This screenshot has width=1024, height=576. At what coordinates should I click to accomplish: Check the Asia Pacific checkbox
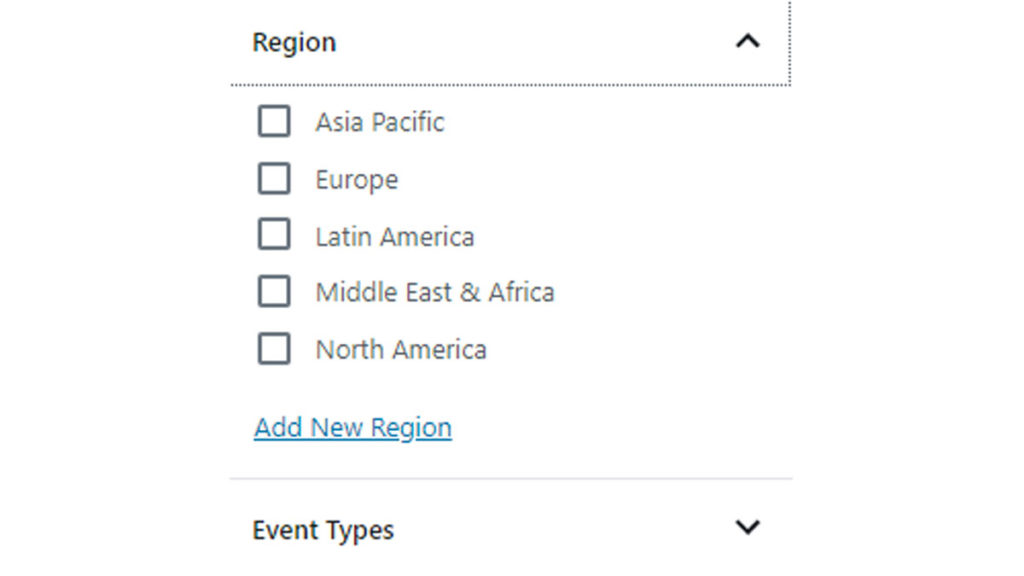[x=274, y=122]
